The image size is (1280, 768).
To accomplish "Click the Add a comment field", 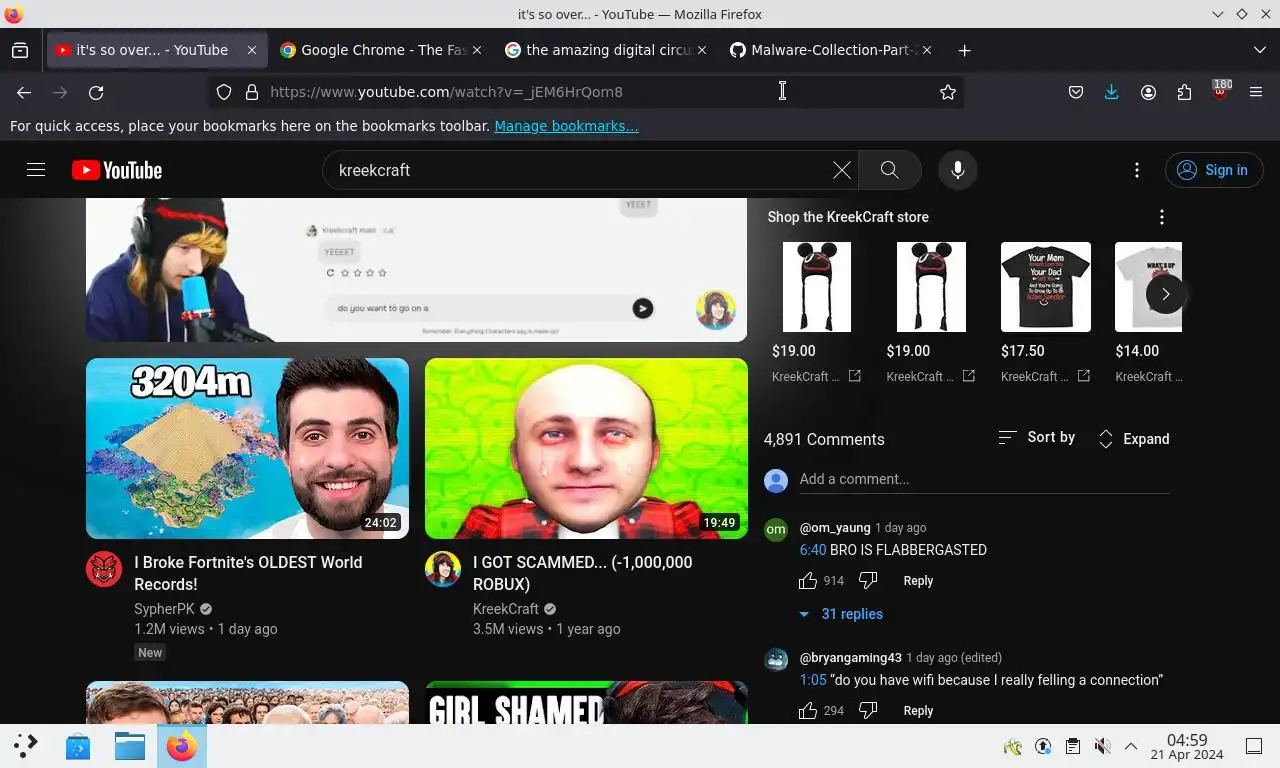I will (984, 480).
